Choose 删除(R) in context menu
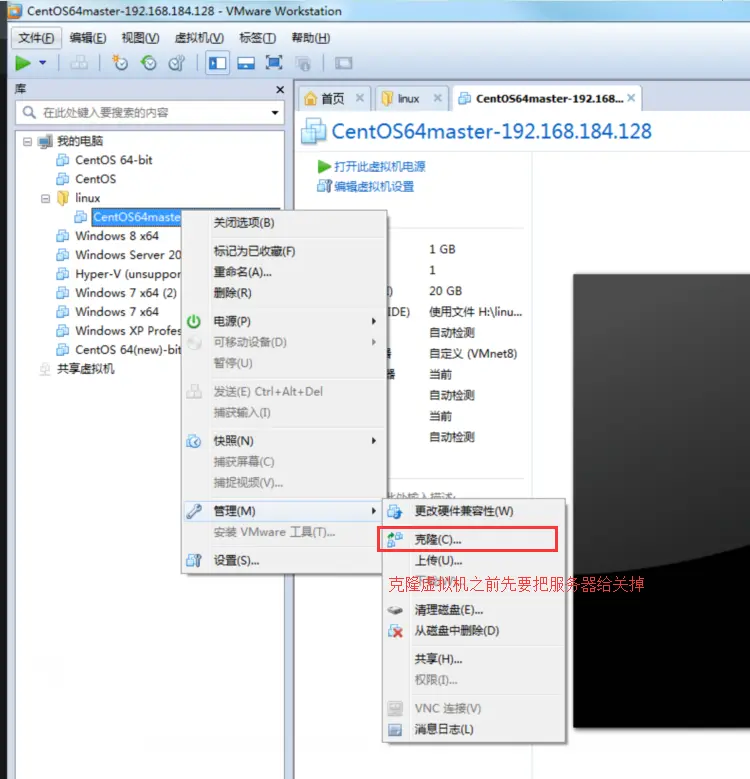 (x=285, y=293)
